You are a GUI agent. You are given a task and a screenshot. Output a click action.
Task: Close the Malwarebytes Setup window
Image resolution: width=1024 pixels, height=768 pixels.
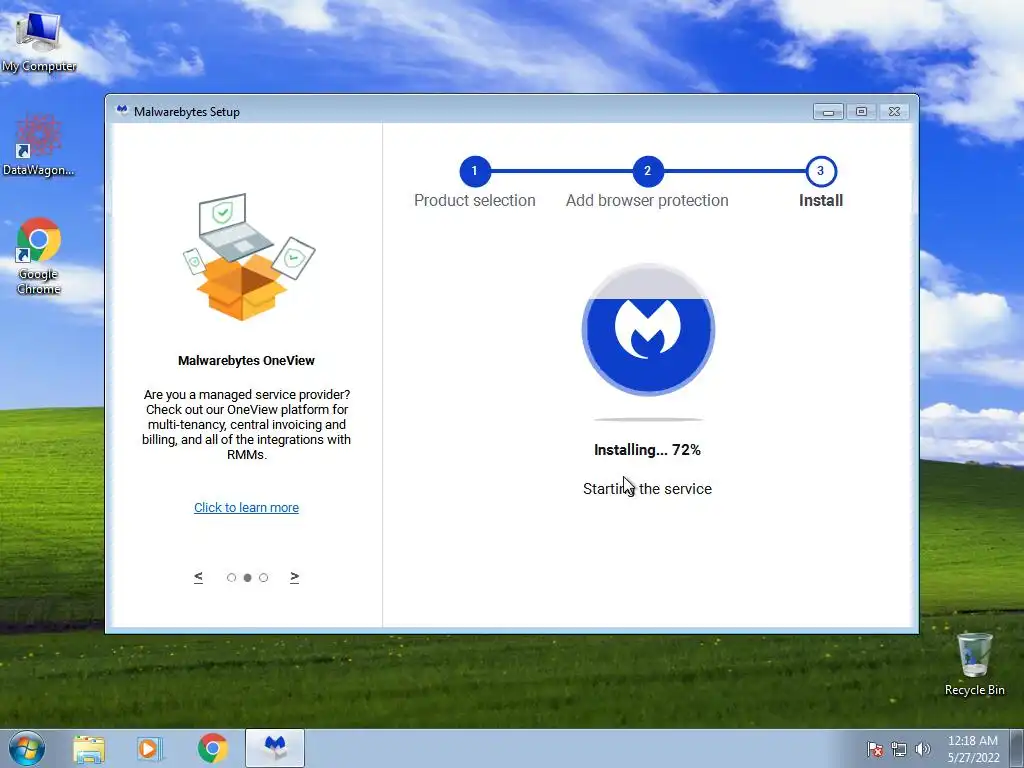click(895, 112)
